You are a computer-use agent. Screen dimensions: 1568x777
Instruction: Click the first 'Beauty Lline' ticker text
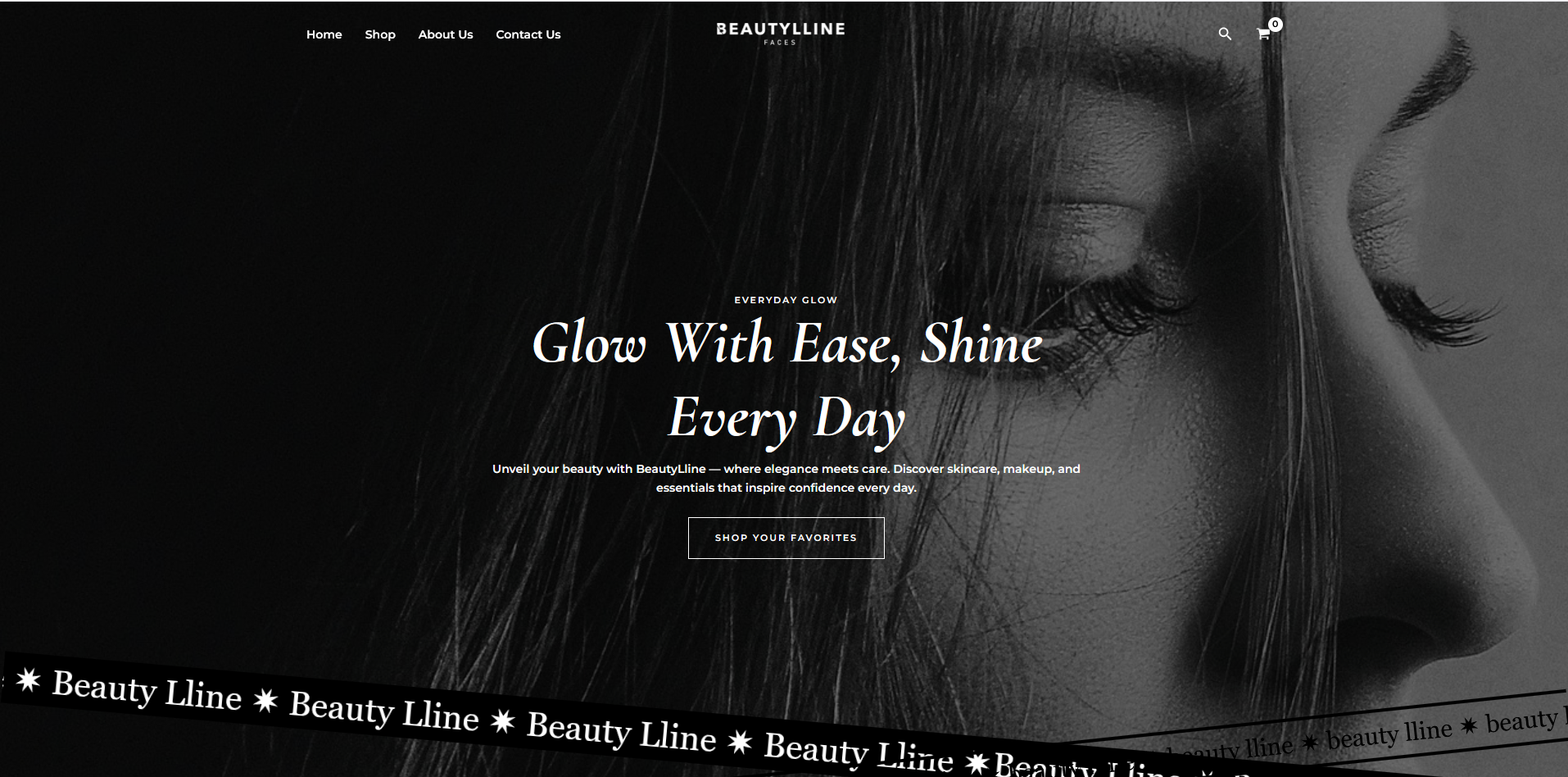tap(147, 691)
